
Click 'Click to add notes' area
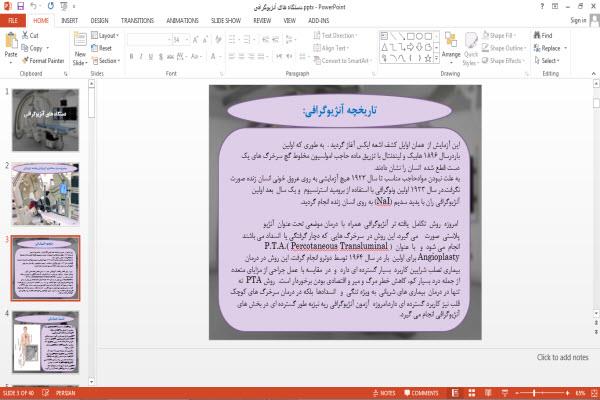coord(562,357)
